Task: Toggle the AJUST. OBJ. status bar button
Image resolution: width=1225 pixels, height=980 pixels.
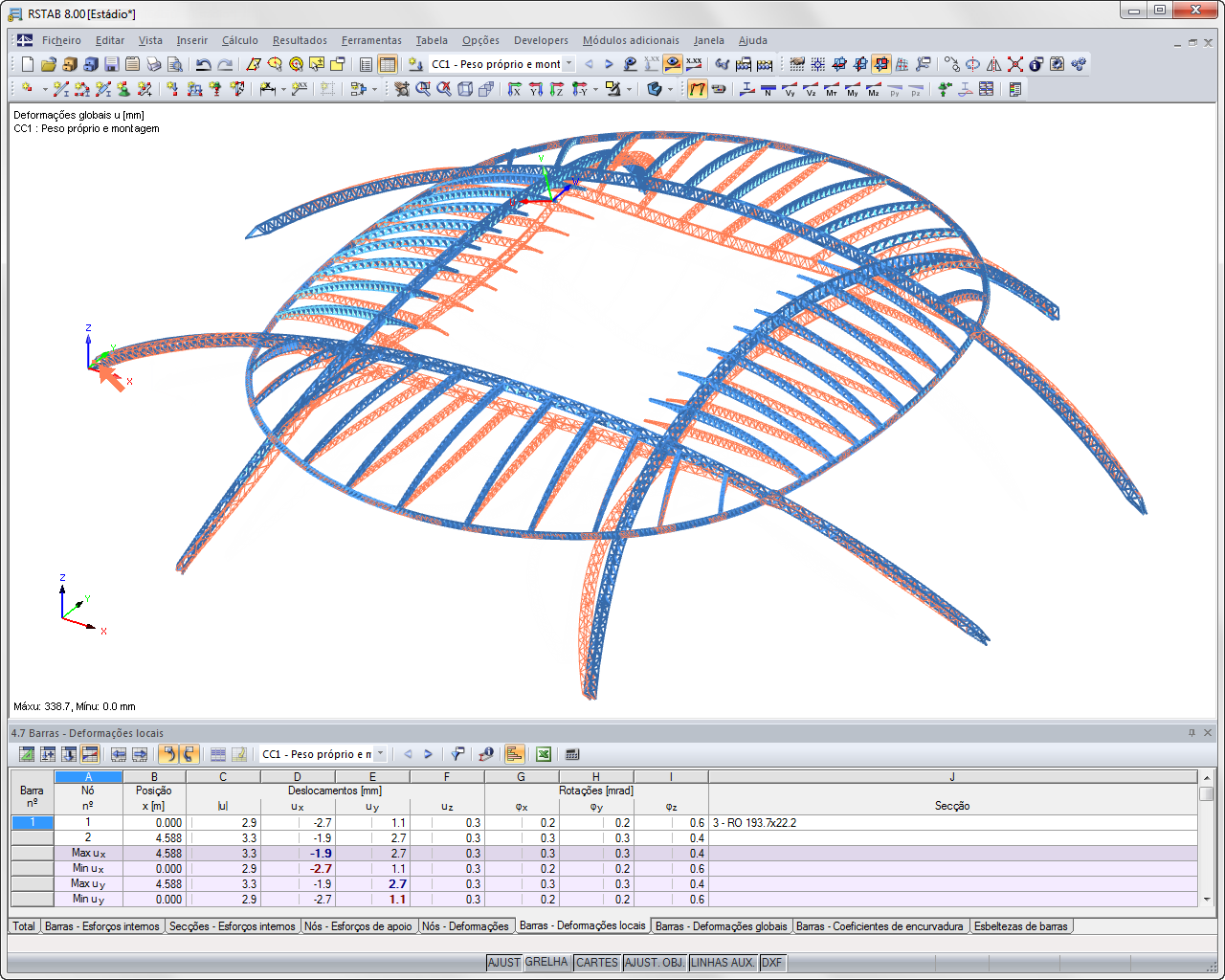Action: coord(655,963)
